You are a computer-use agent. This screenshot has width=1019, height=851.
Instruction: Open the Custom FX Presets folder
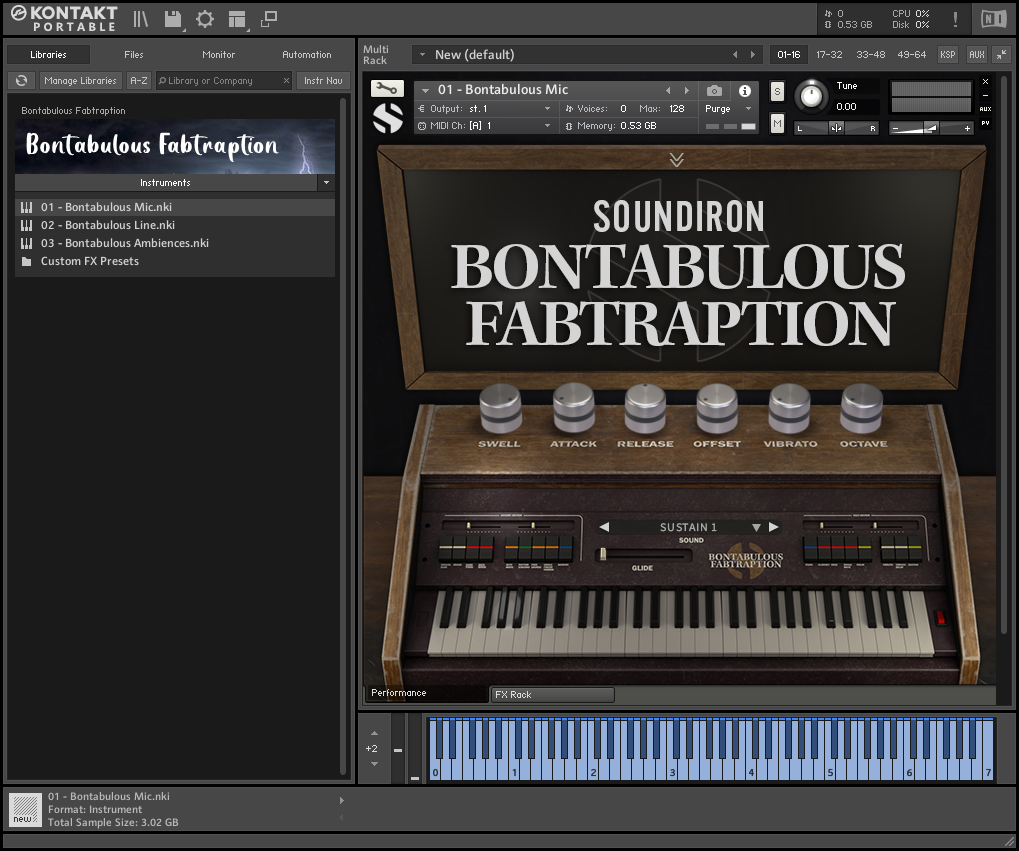pos(175,261)
